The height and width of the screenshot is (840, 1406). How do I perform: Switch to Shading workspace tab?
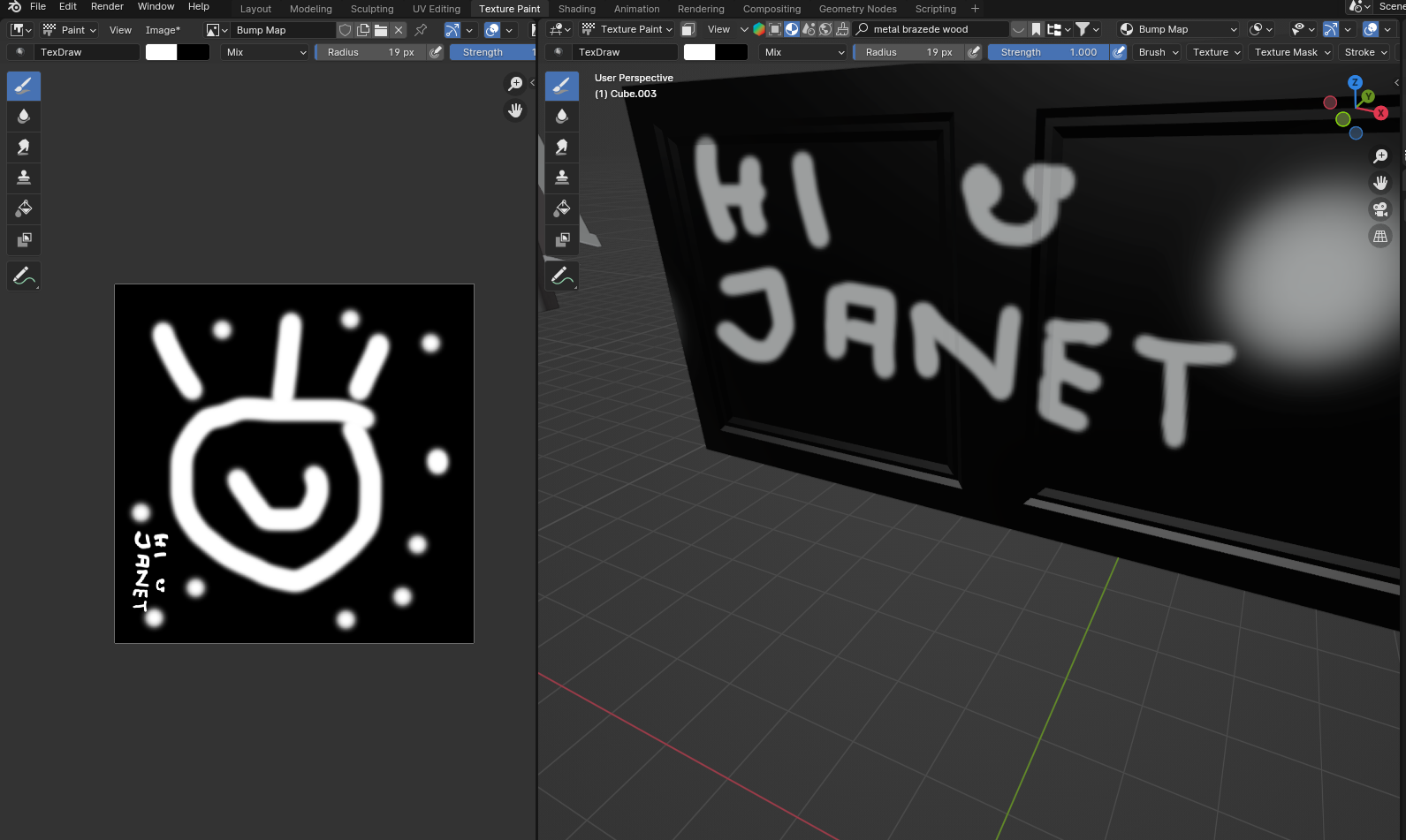click(577, 9)
